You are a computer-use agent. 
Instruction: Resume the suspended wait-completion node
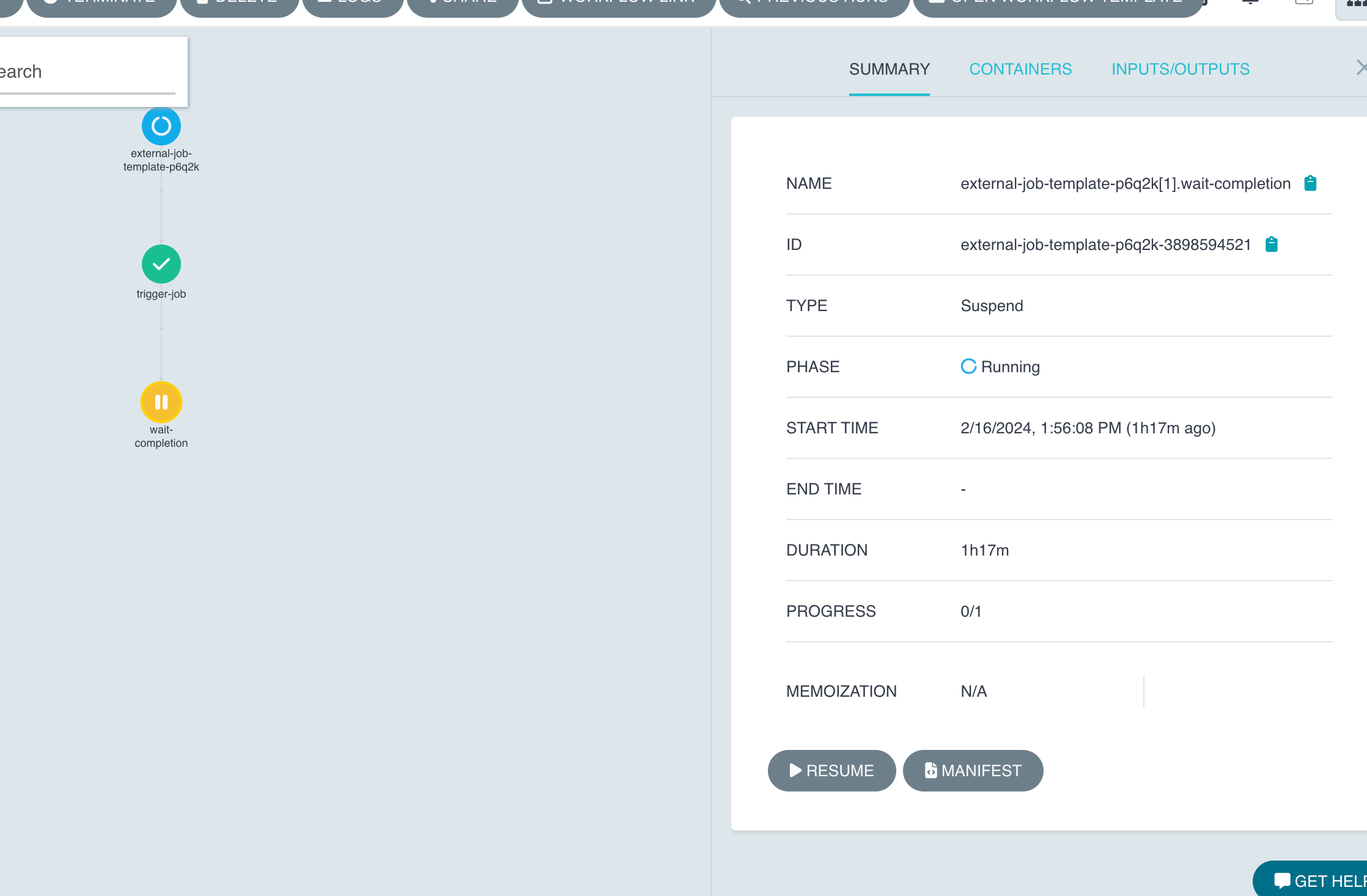coord(831,770)
